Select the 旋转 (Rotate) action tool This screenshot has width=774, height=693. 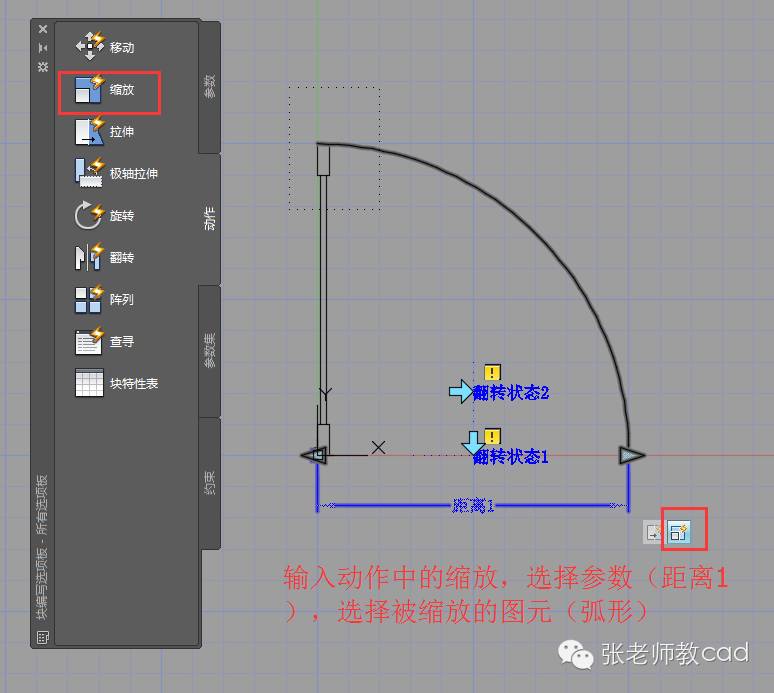(x=106, y=216)
